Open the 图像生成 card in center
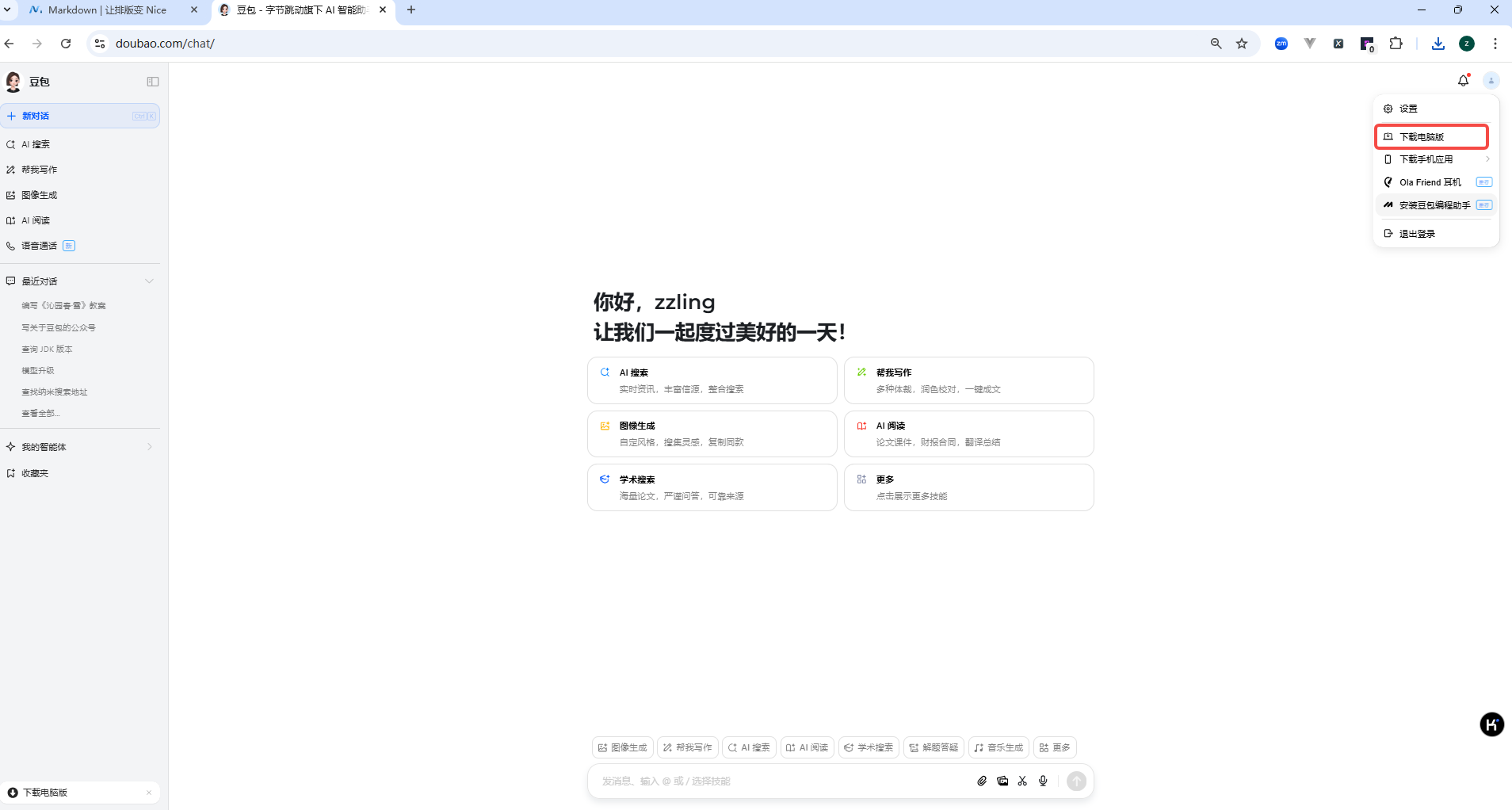 click(x=712, y=434)
